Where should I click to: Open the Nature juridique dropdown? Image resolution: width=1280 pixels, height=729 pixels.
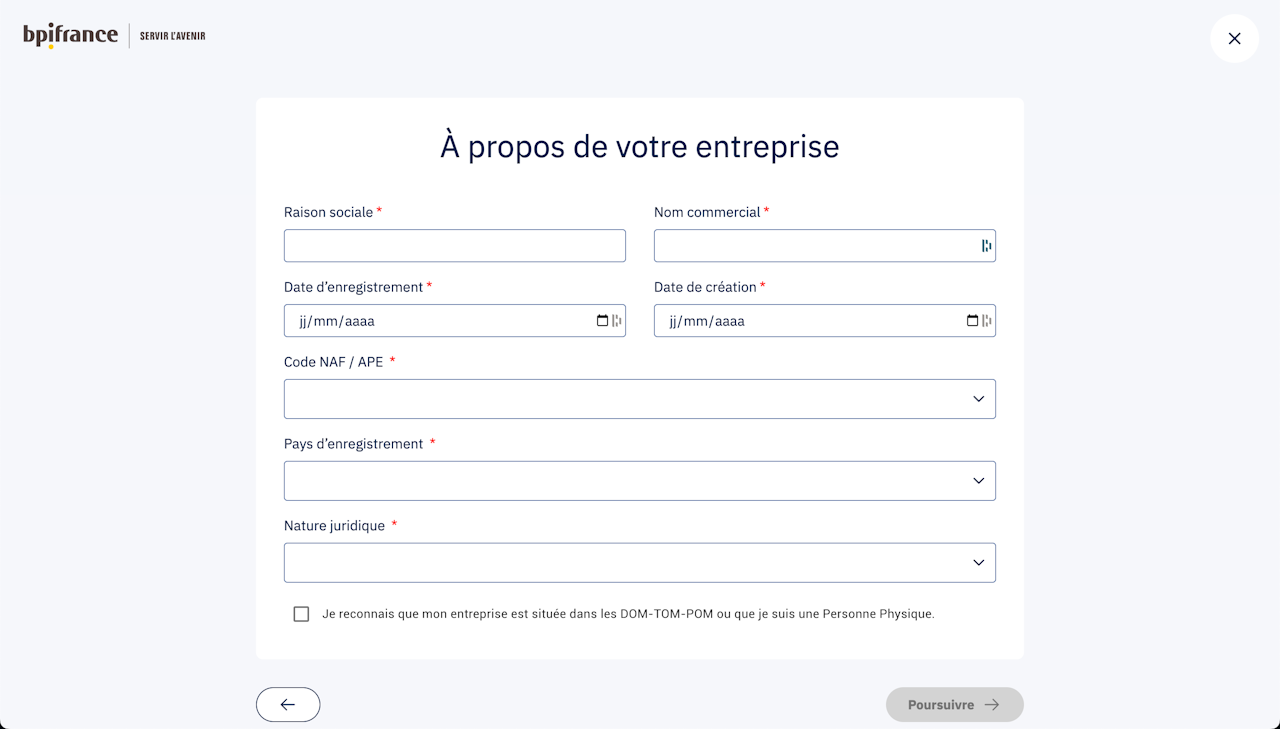coord(639,563)
